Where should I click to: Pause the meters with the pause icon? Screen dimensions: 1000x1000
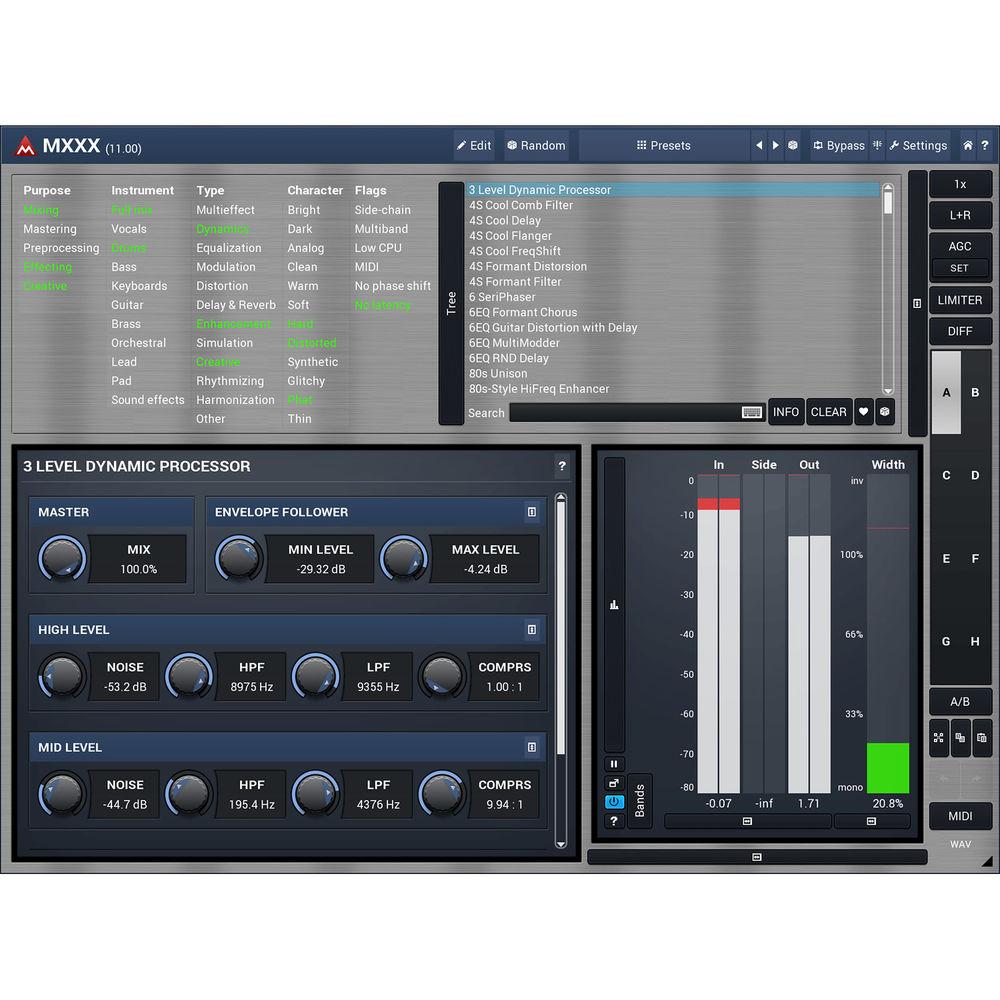click(x=614, y=764)
